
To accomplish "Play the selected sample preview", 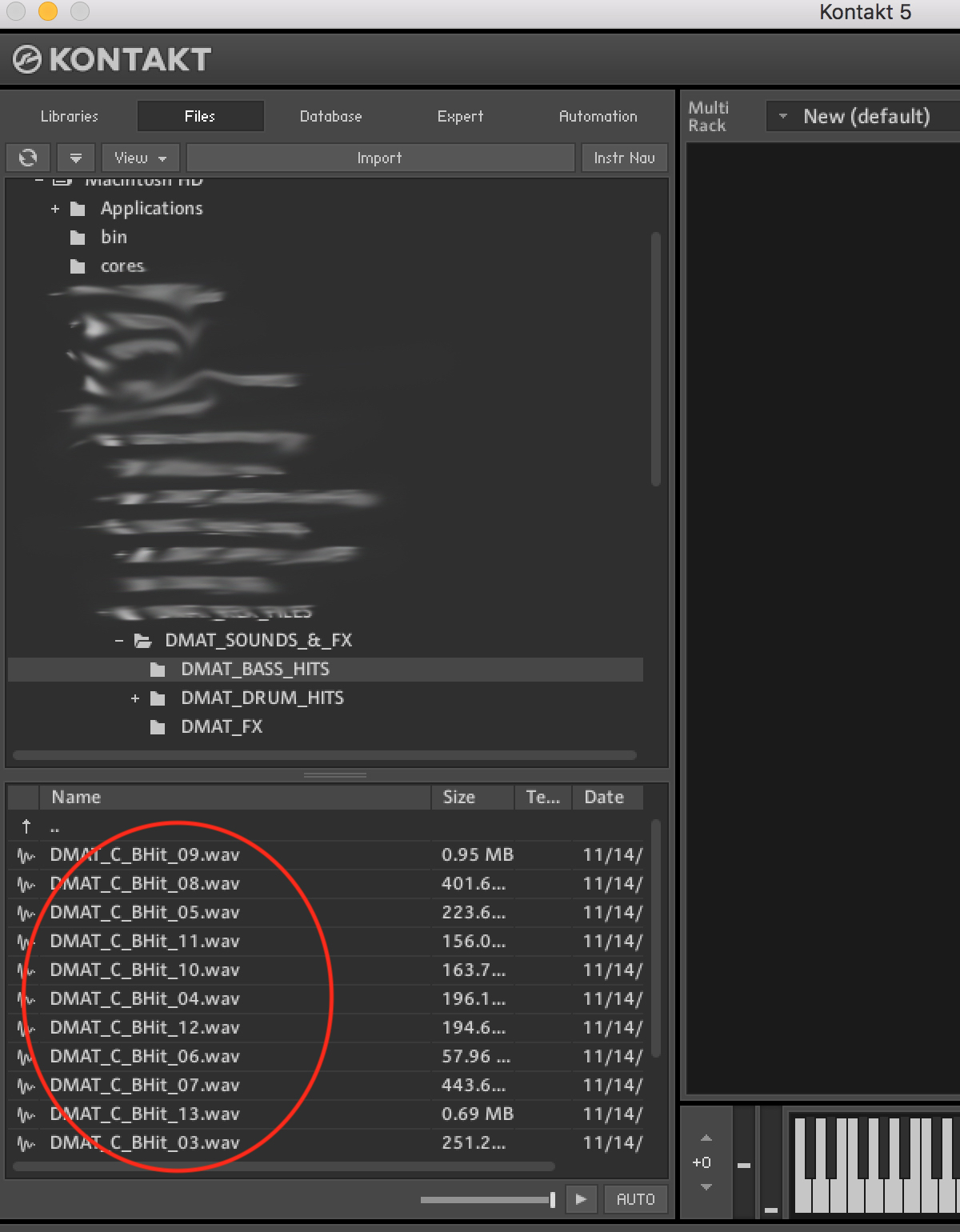I will click(x=582, y=1199).
